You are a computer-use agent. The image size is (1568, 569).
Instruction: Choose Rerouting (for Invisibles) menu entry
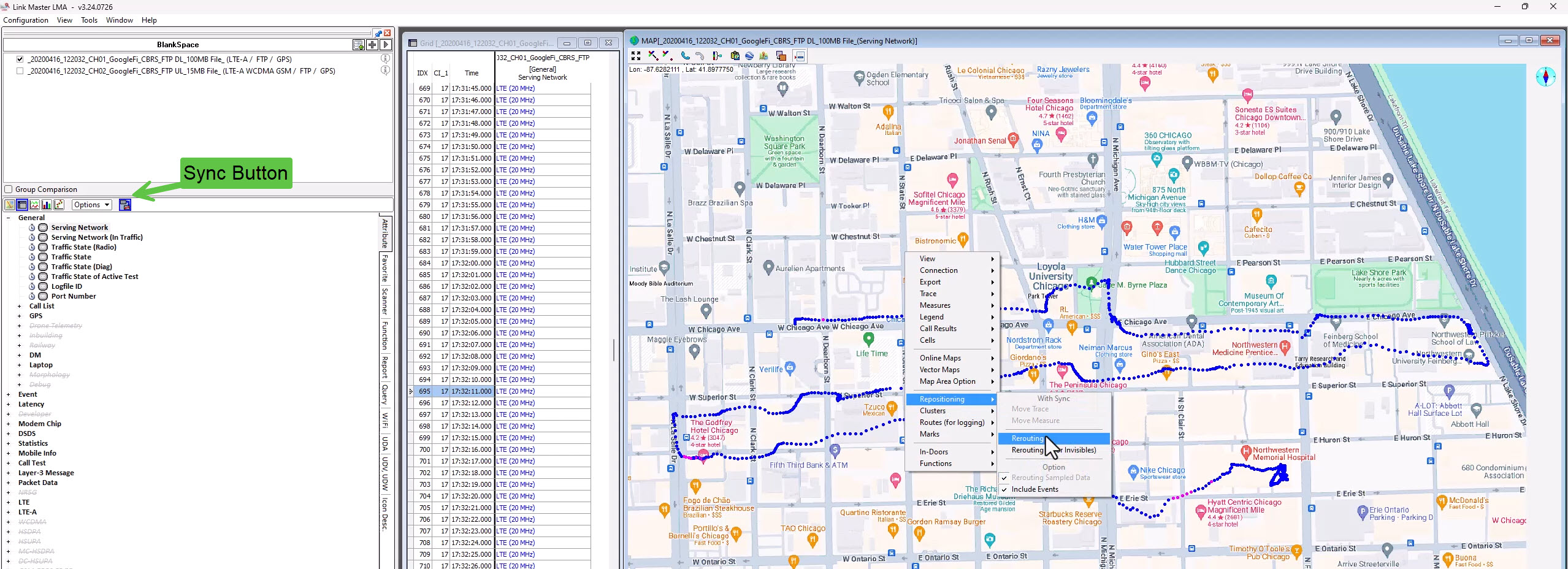pyautogui.click(x=1054, y=450)
